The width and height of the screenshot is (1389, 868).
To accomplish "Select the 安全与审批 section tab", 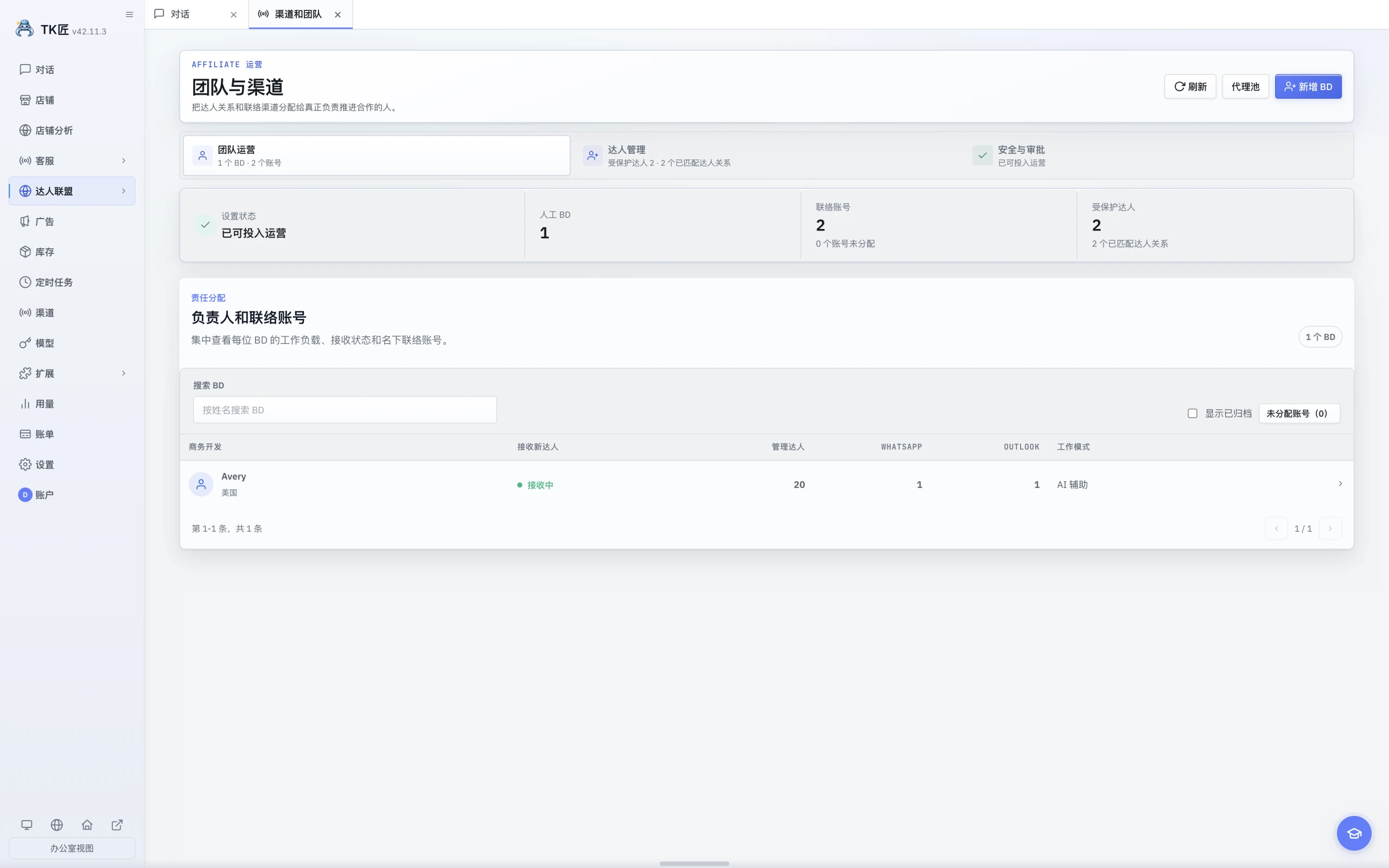I will click(1156, 156).
